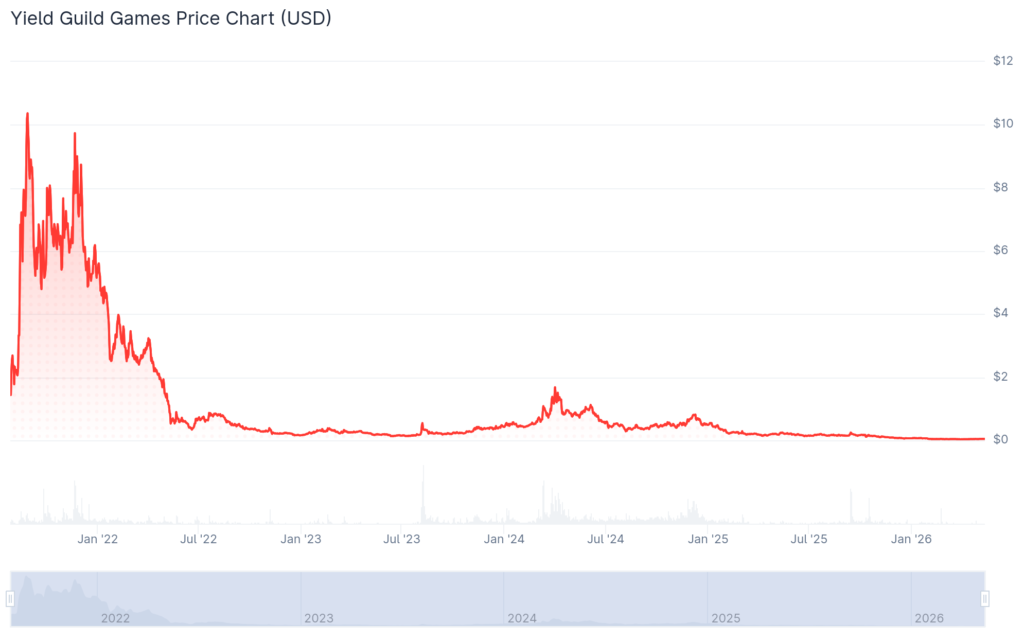Click the Jul '22 date label

click(199, 539)
